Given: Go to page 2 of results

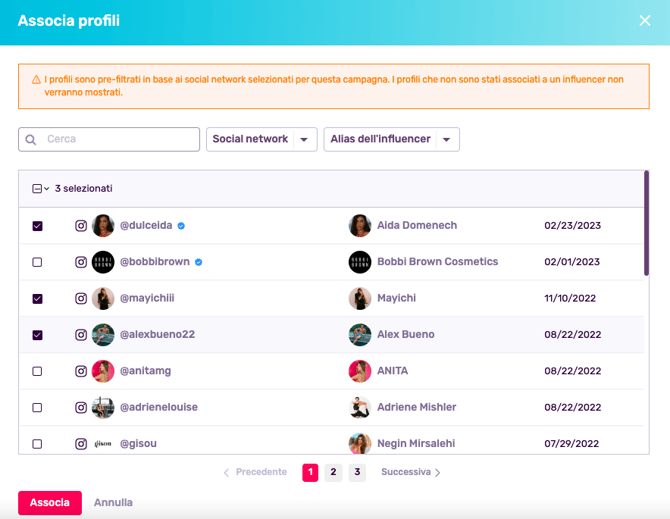Looking at the screenshot, I should (333, 472).
